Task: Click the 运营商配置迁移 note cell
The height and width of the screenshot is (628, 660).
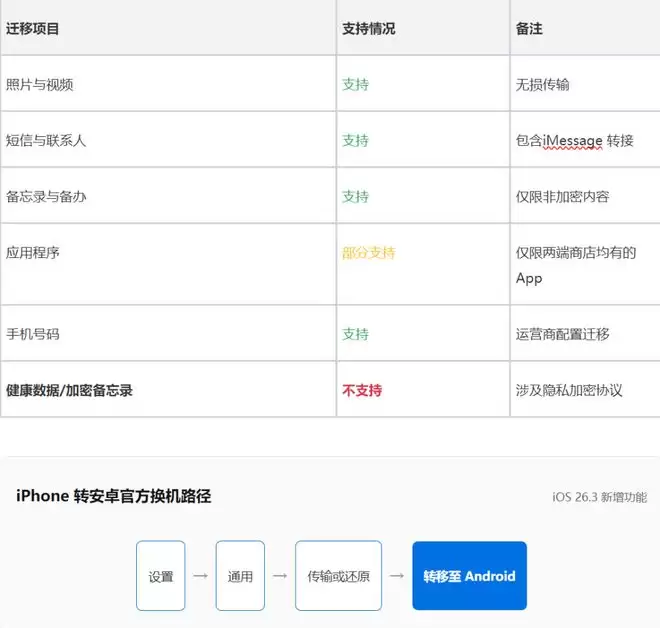Action: (562, 334)
